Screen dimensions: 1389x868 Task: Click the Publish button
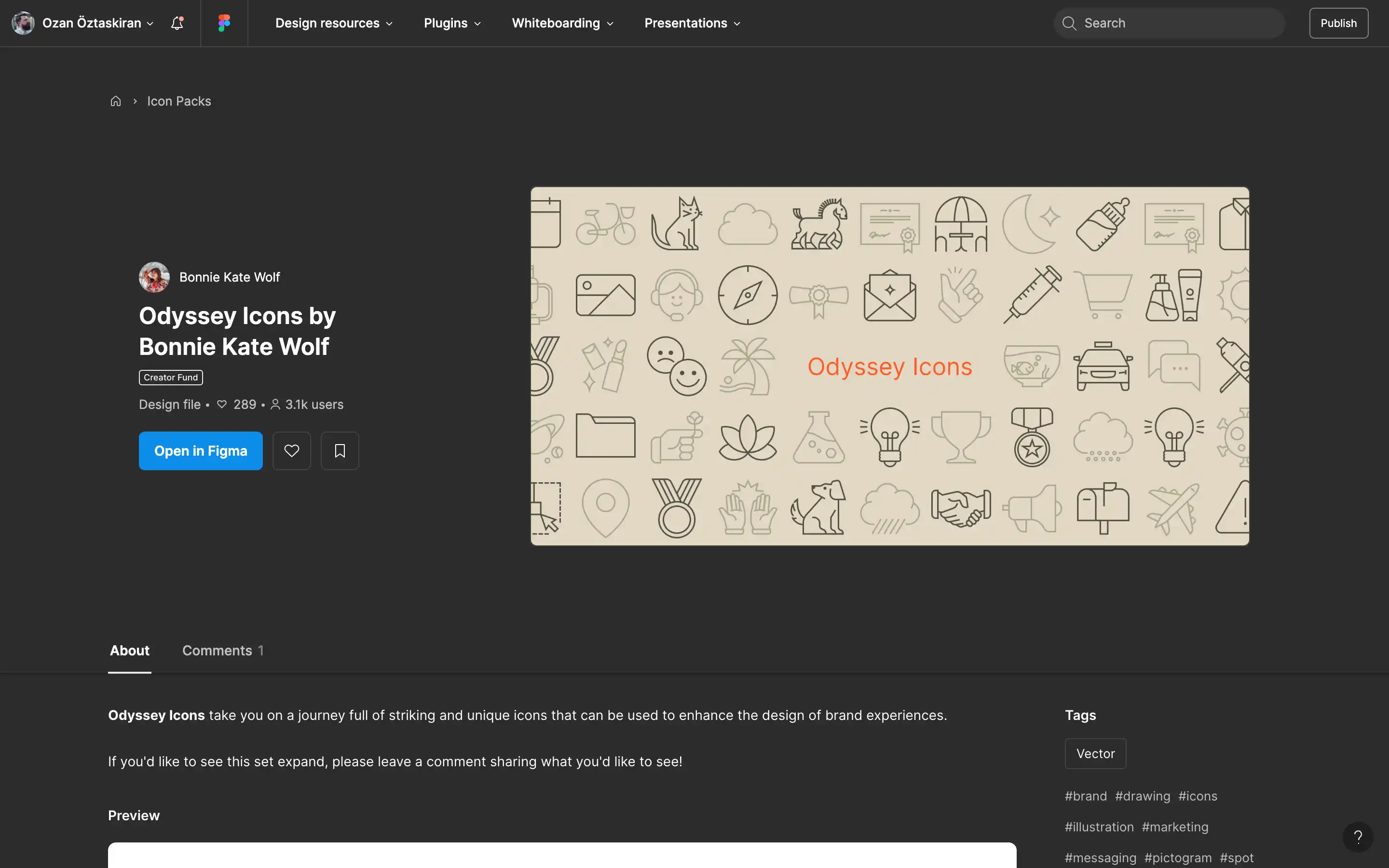(1338, 23)
